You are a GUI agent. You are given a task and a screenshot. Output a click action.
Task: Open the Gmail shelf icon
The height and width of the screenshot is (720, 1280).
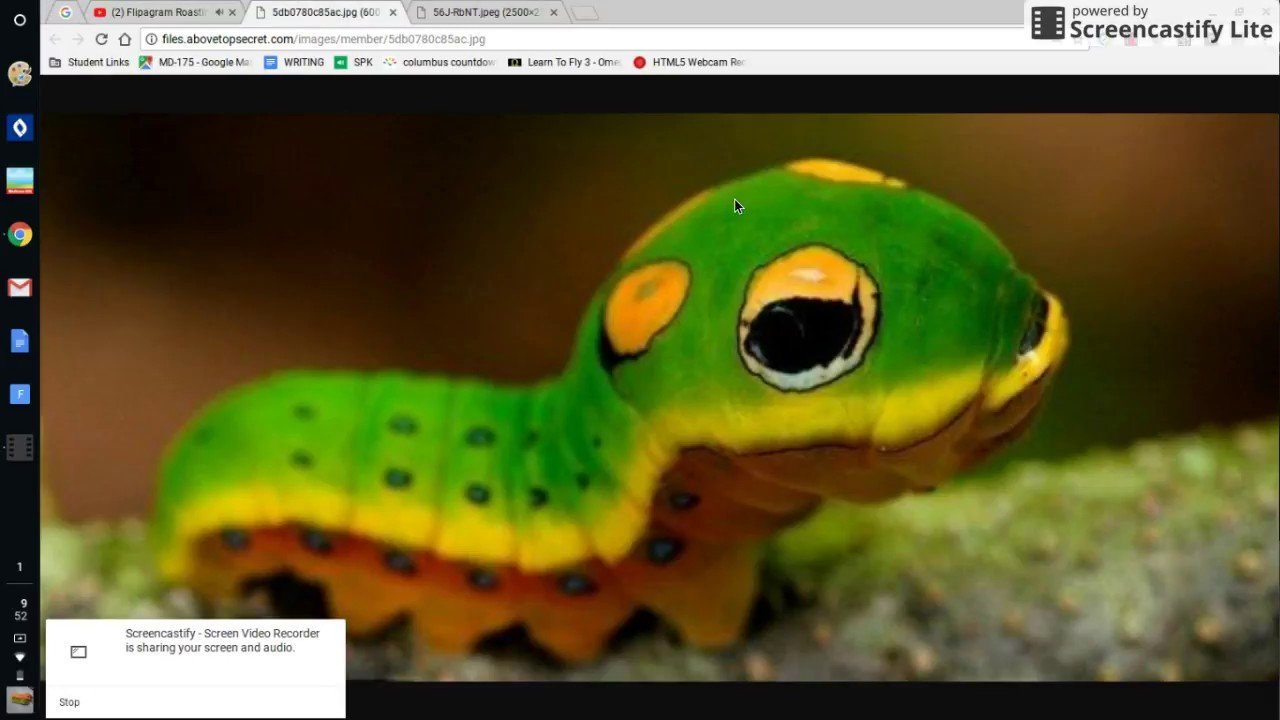click(19, 288)
